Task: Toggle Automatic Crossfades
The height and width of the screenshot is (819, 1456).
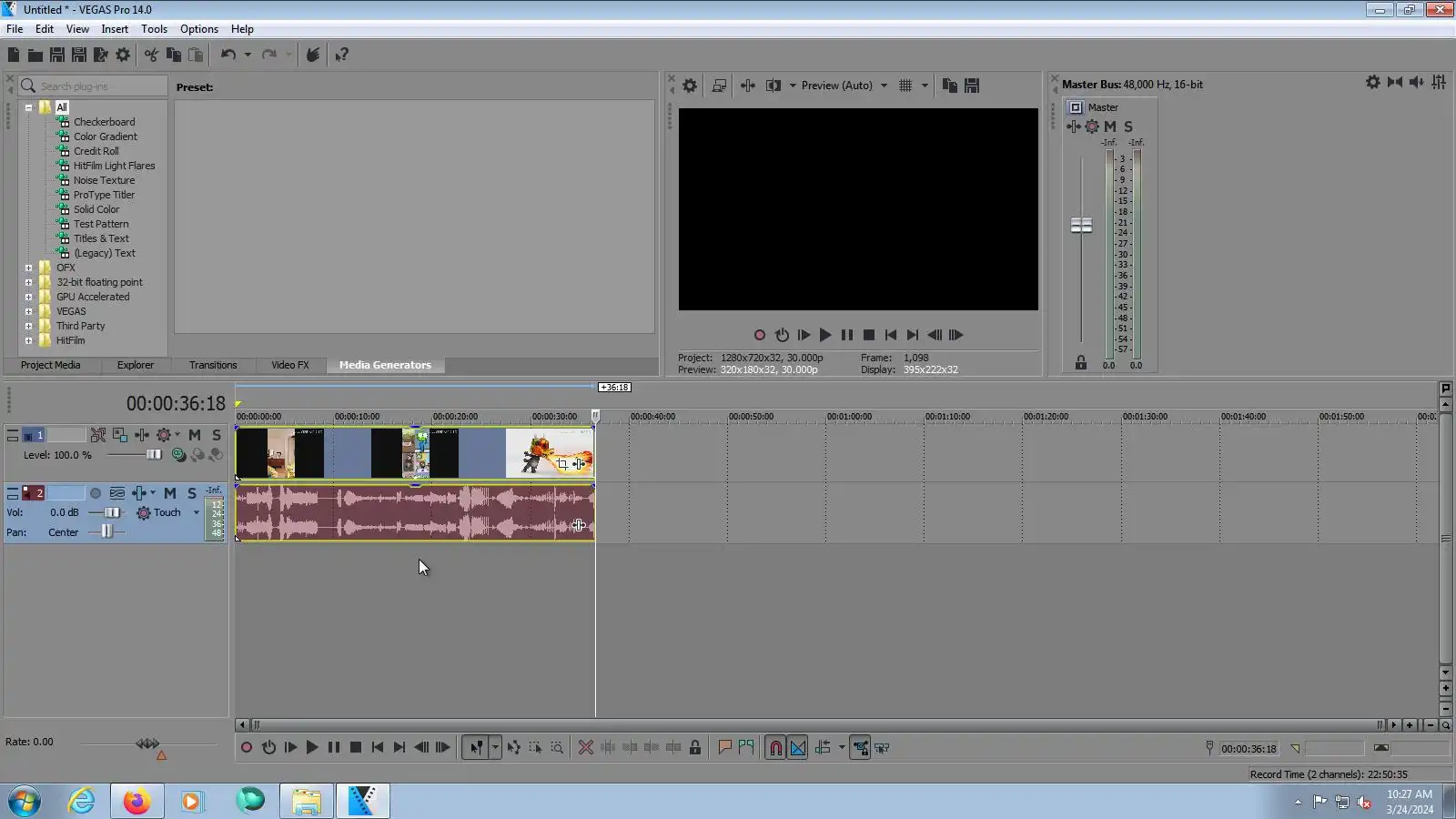Action: click(798, 748)
